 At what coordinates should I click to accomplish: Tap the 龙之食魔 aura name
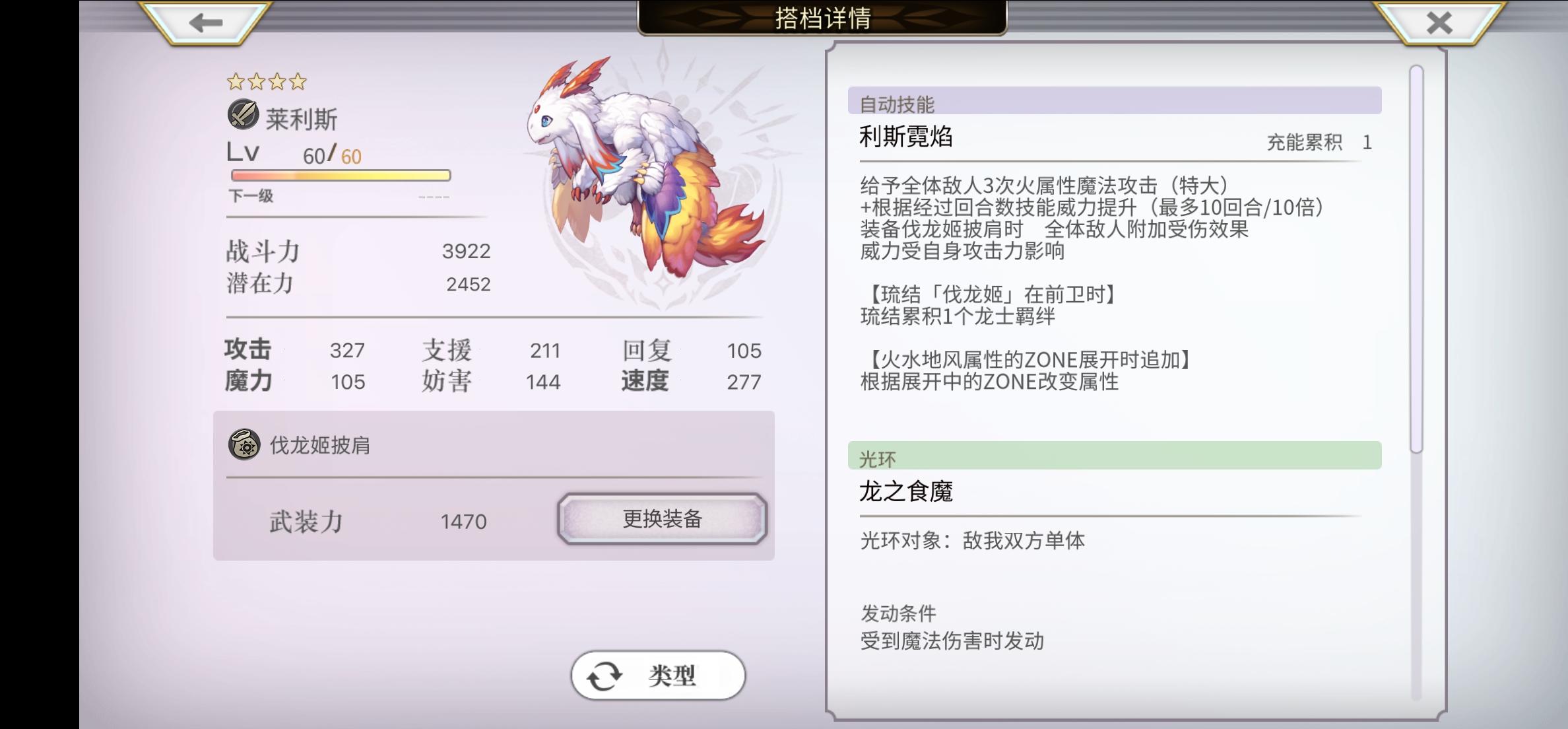pos(906,491)
